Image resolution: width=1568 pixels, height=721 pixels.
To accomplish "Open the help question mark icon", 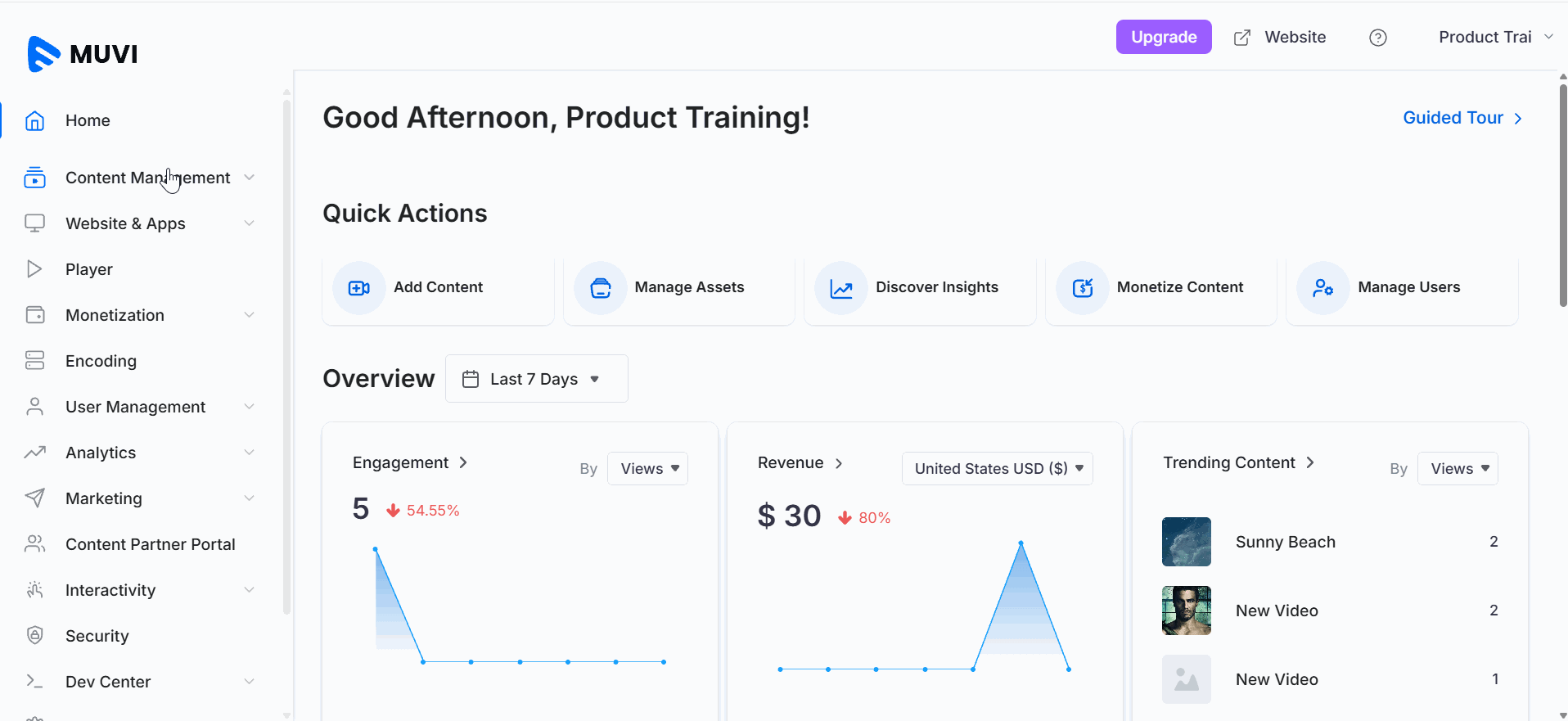I will click(x=1377, y=38).
